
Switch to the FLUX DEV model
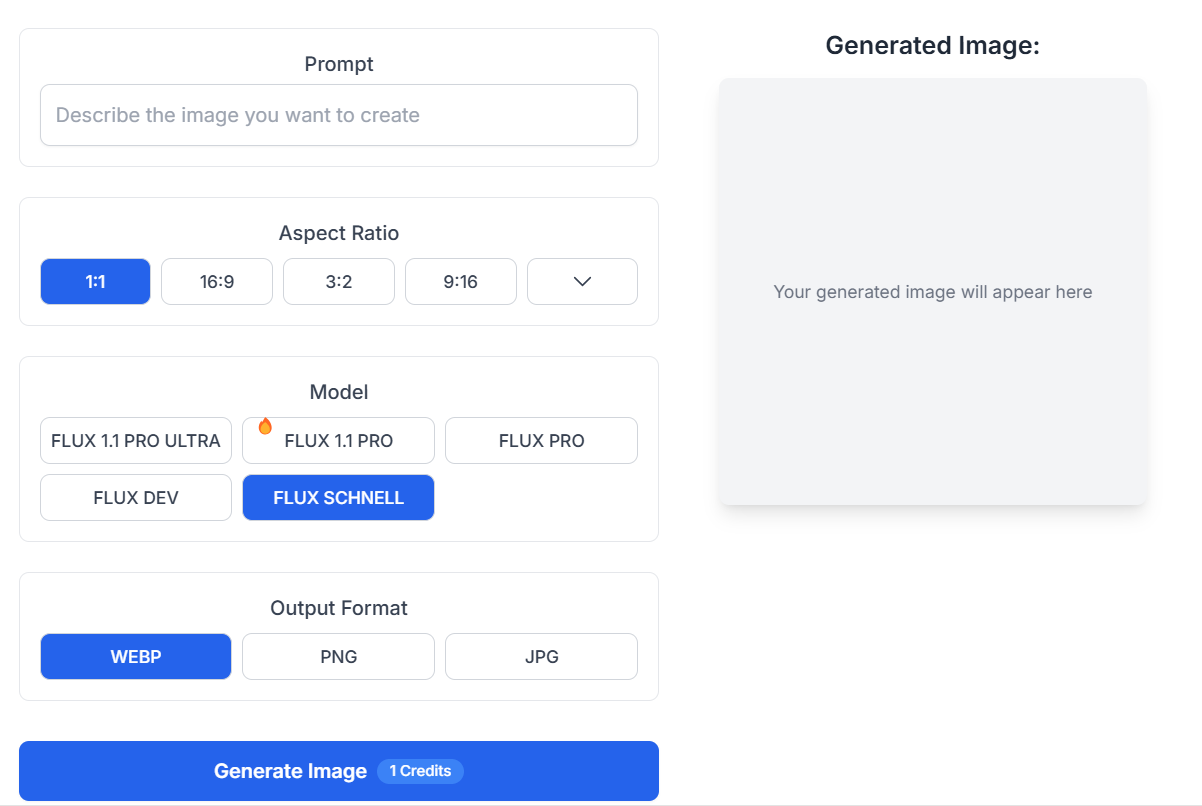[x=135, y=497]
